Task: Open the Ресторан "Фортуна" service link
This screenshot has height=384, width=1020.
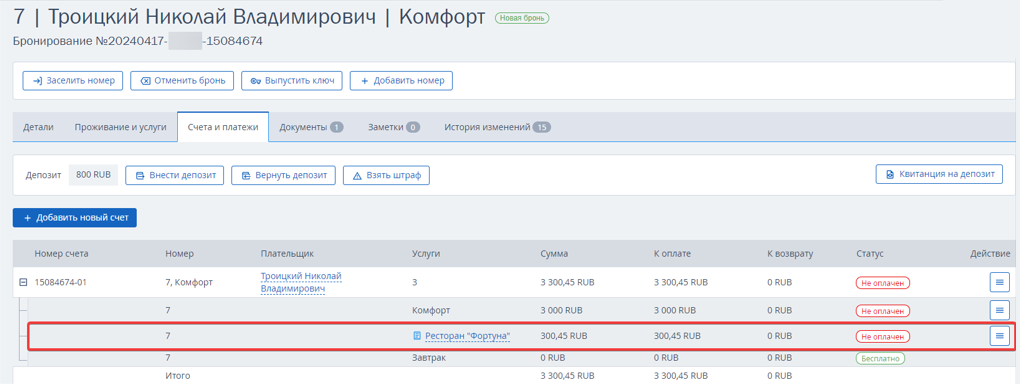Action: click(468, 336)
